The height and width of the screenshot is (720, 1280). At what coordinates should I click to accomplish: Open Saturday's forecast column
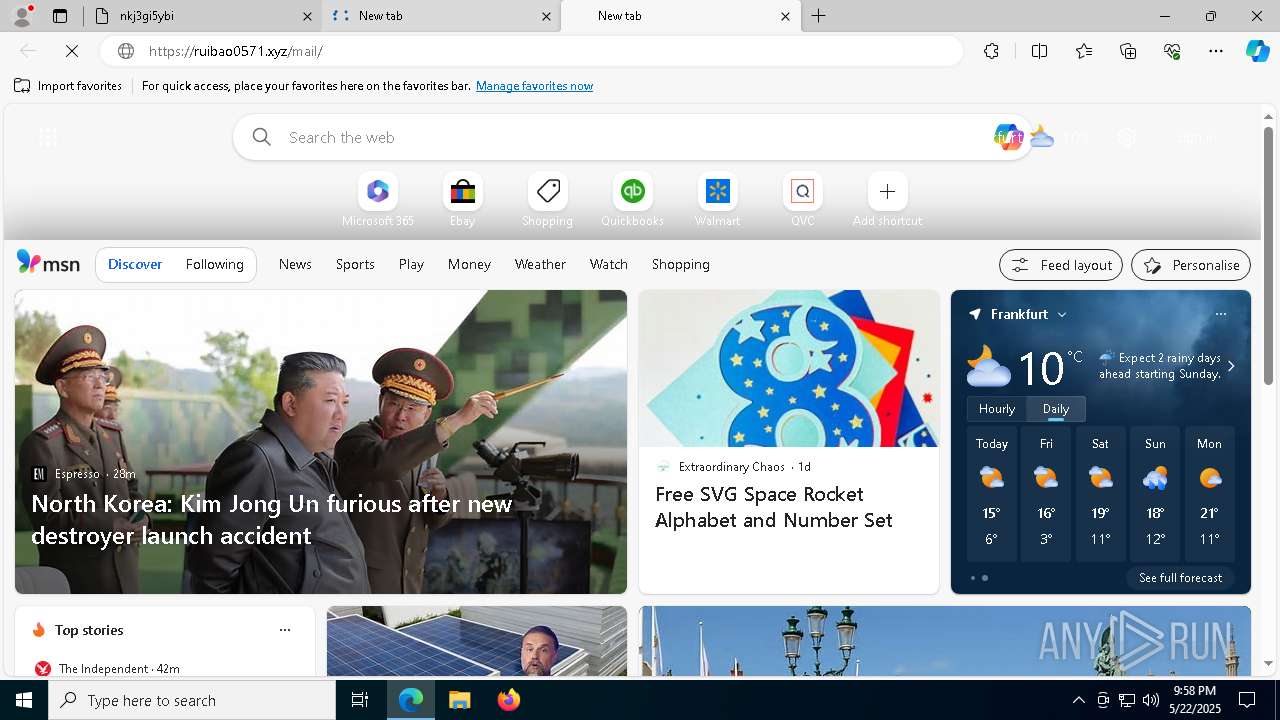click(x=1100, y=496)
